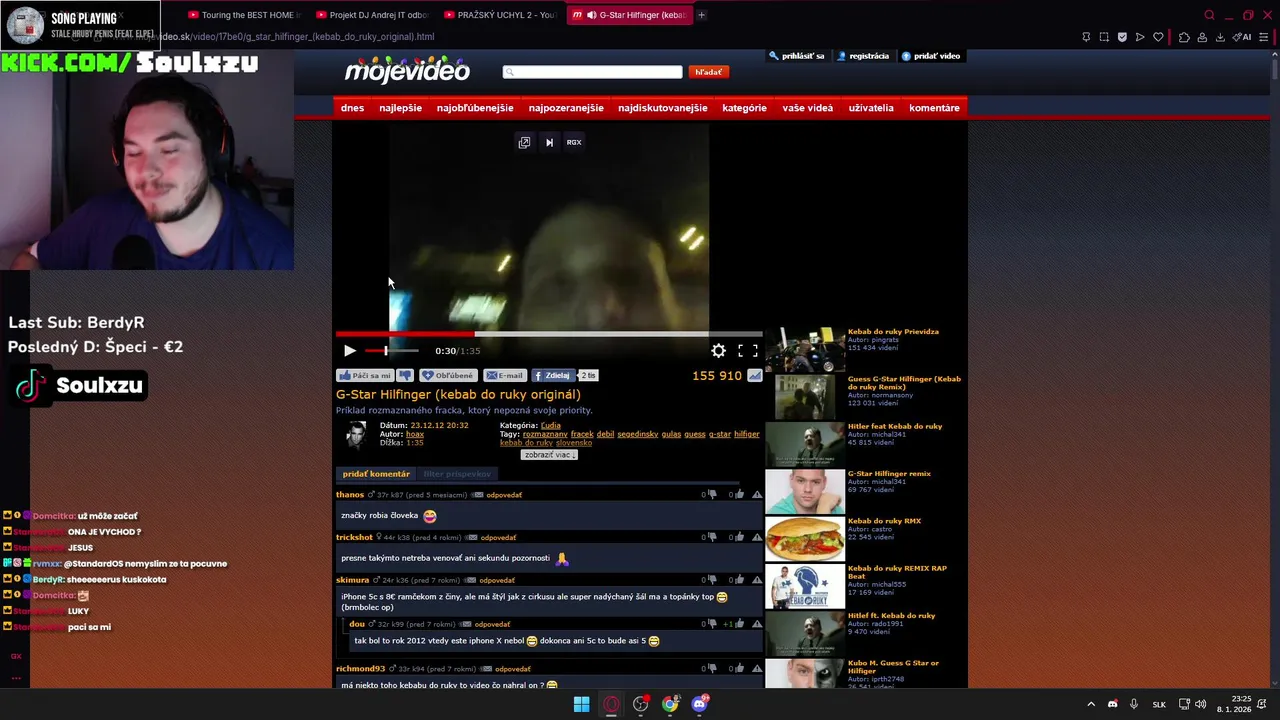Report the thanos comment warning triangle
1280x720 pixels.
pyautogui.click(x=757, y=495)
